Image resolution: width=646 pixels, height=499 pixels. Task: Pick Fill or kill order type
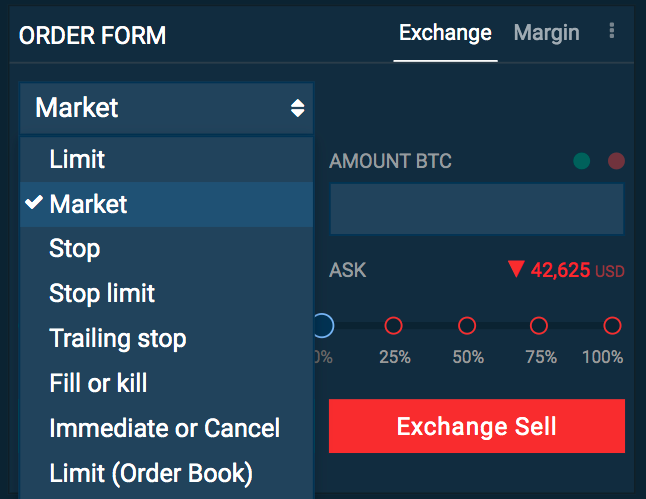[x=166, y=383]
